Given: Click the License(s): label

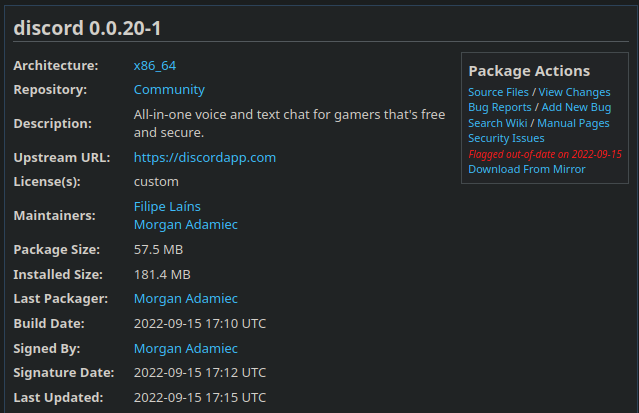Looking at the screenshot, I should (47, 181).
